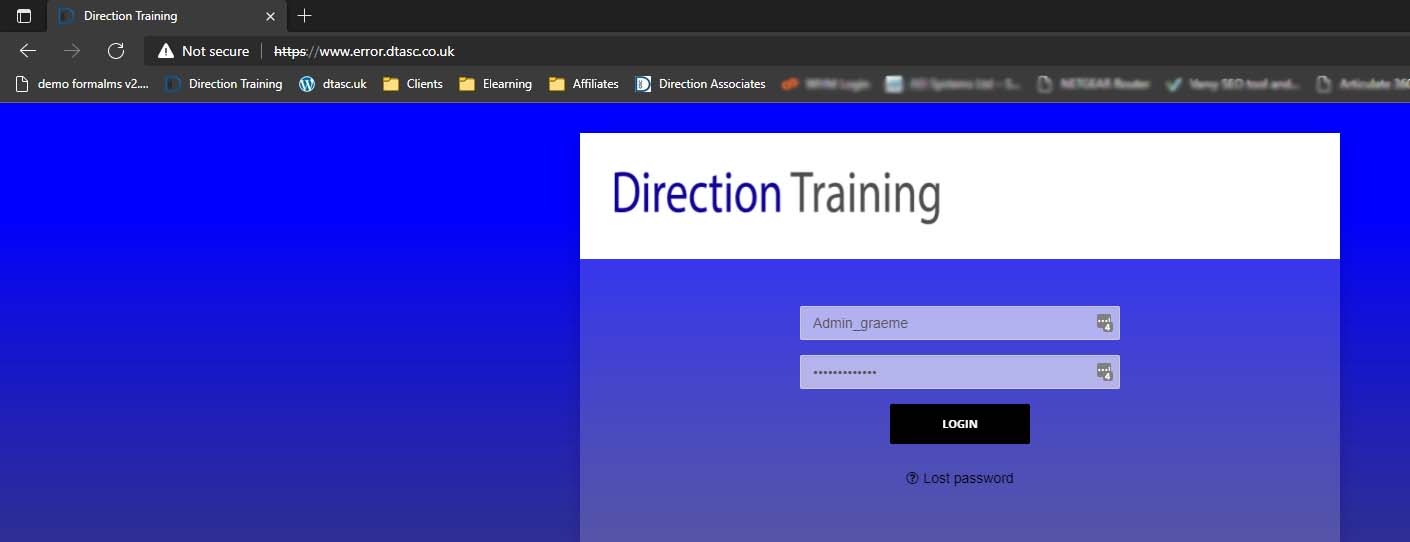Expand the Clients bookmarks folder
This screenshot has height=542, width=1410.
point(413,84)
